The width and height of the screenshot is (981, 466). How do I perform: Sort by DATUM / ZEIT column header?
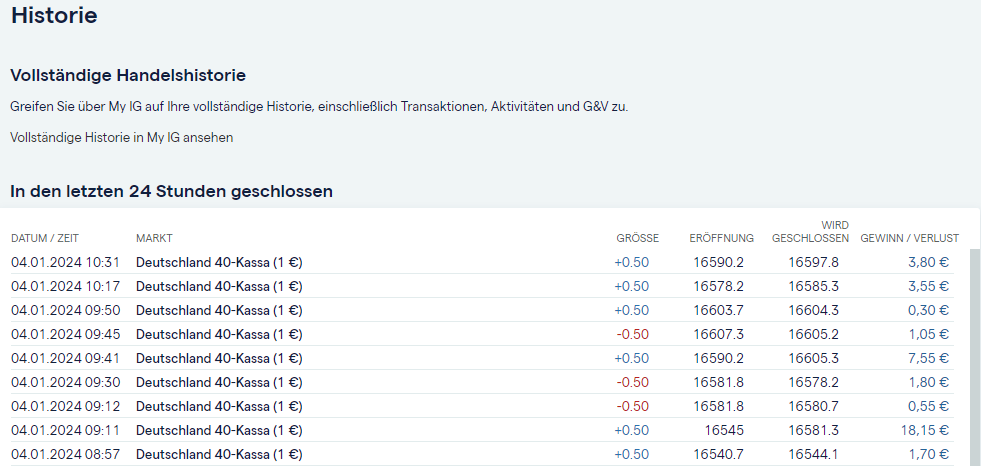(x=45, y=238)
